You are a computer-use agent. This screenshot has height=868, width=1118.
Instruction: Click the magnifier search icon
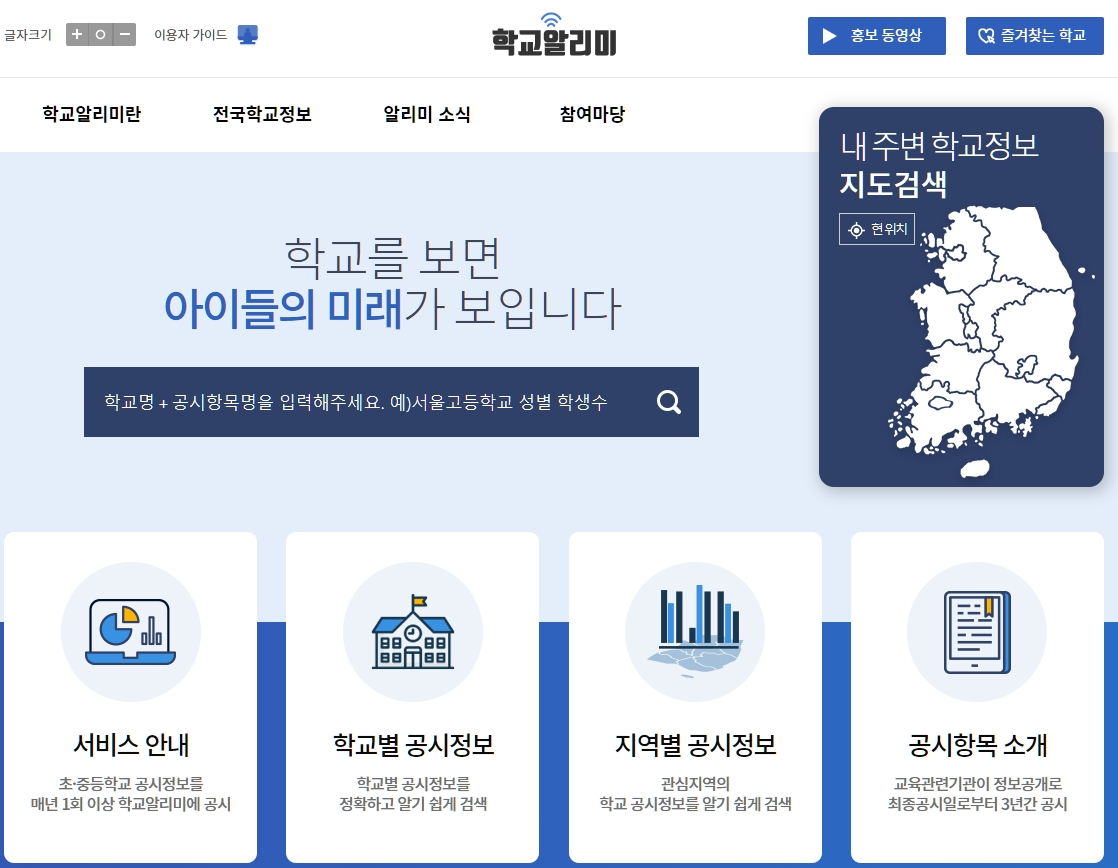(x=669, y=402)
